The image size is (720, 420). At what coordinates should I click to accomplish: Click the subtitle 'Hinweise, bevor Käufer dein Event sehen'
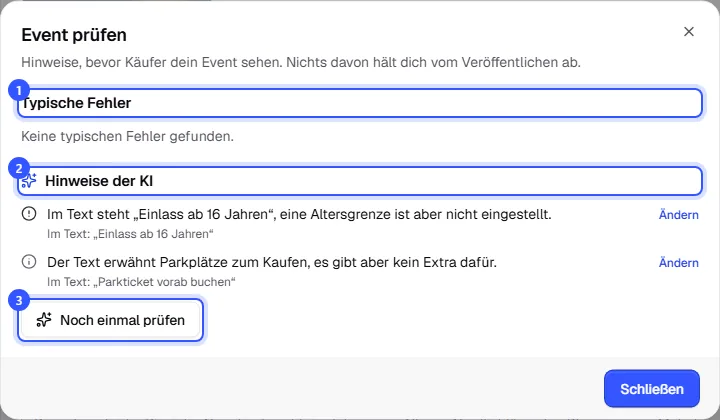tap(152, 62)
